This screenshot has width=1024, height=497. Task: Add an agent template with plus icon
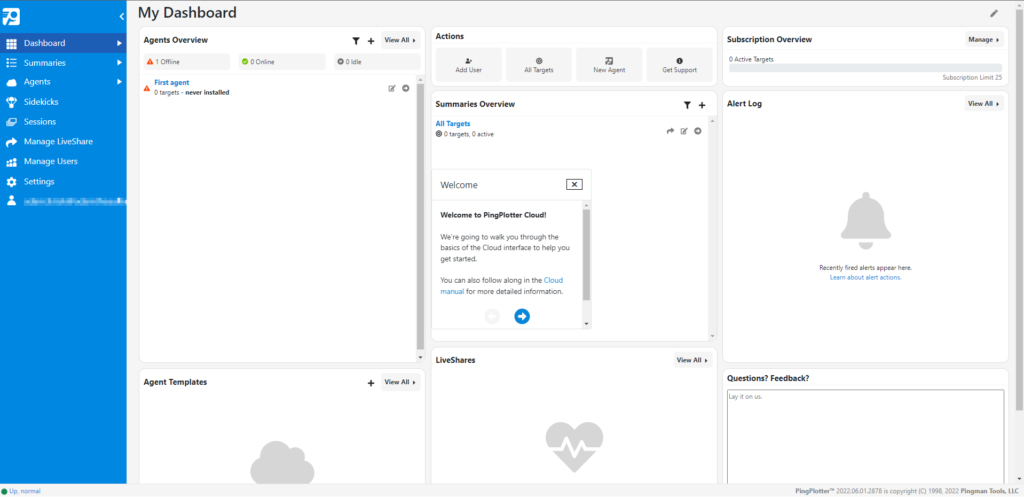coord(371,383)
